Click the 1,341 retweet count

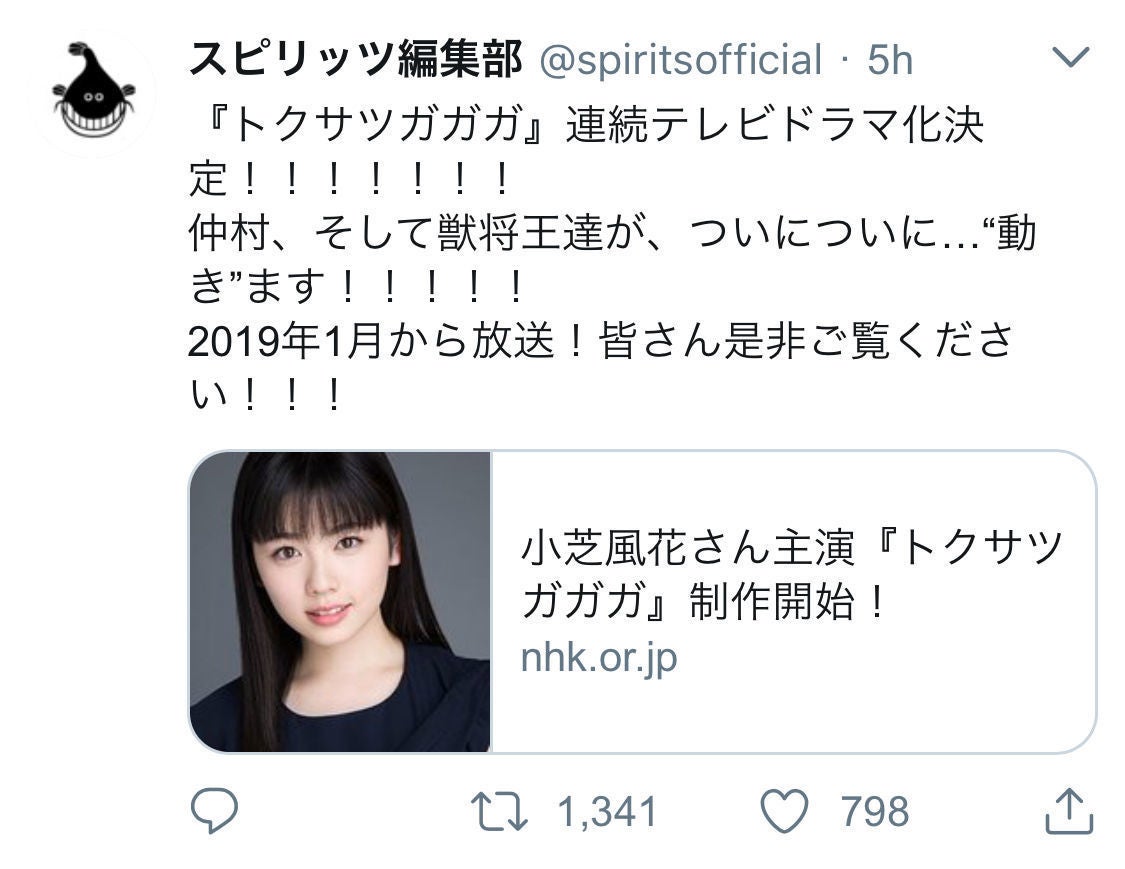607,812
